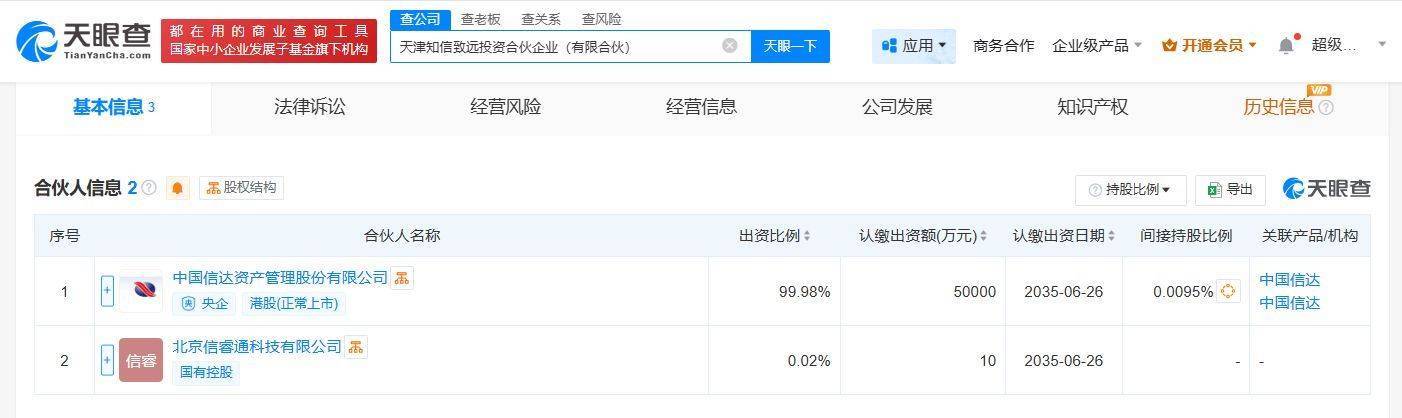This screenshot has height=418, width=1402.
Task: Open equity structure icon next to 中国信达资产管理股份有限公司
Action: pyautogui.click(x=401, y=278)
